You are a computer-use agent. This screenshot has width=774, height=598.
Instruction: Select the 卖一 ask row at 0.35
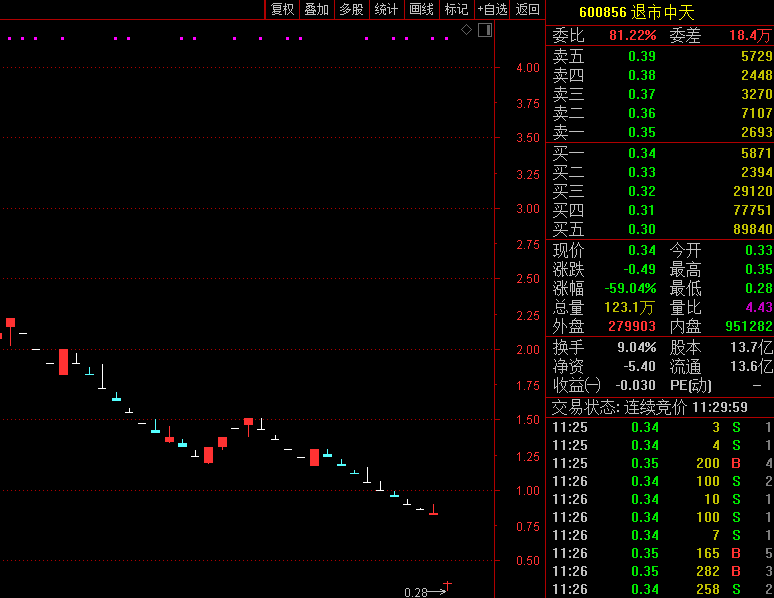(x=660, y=132)
